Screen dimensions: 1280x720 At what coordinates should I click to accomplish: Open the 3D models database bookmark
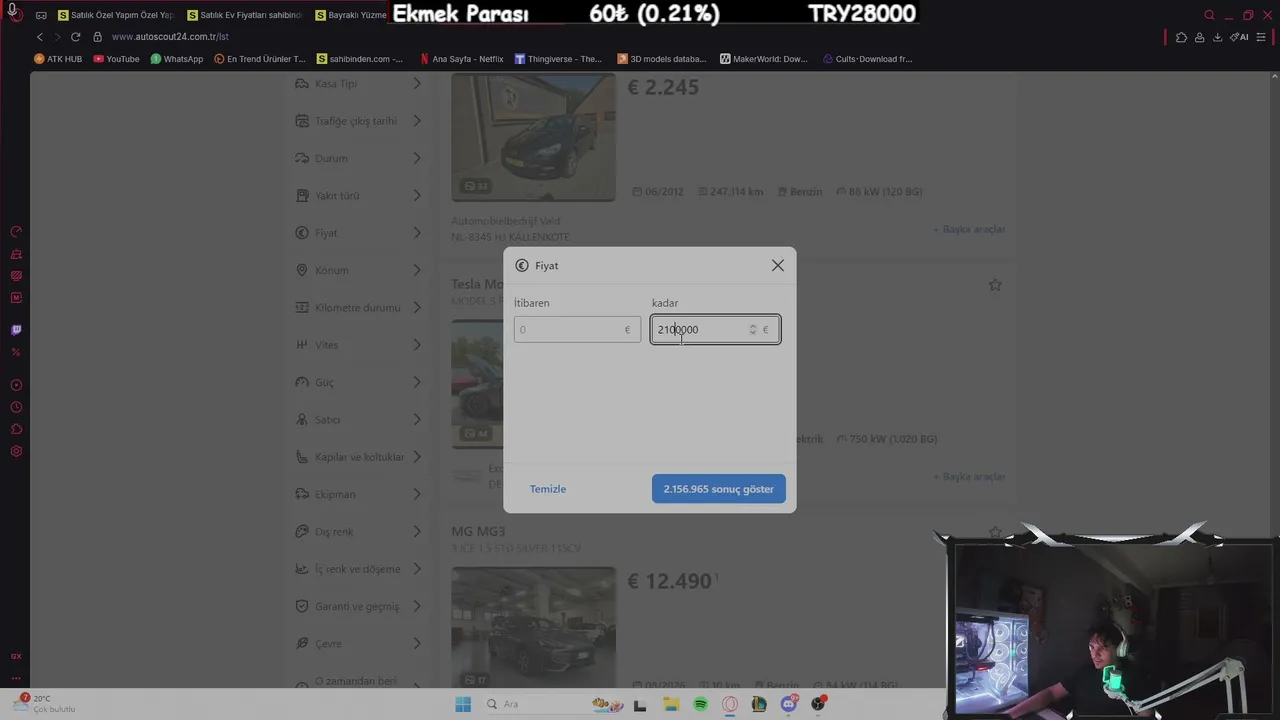click(x=662, y=59)
